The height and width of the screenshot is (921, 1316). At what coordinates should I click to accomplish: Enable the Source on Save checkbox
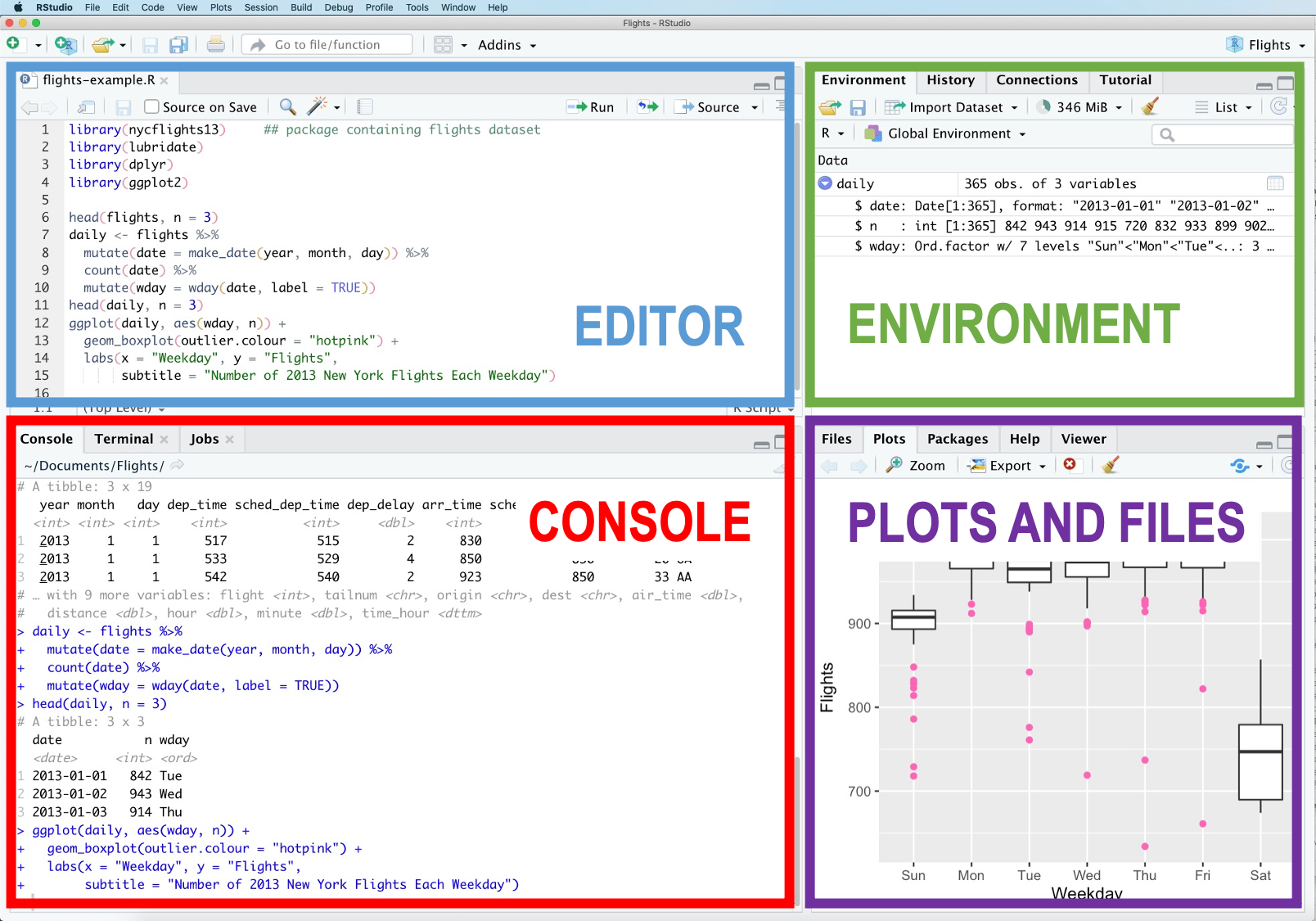pos(151,106)
